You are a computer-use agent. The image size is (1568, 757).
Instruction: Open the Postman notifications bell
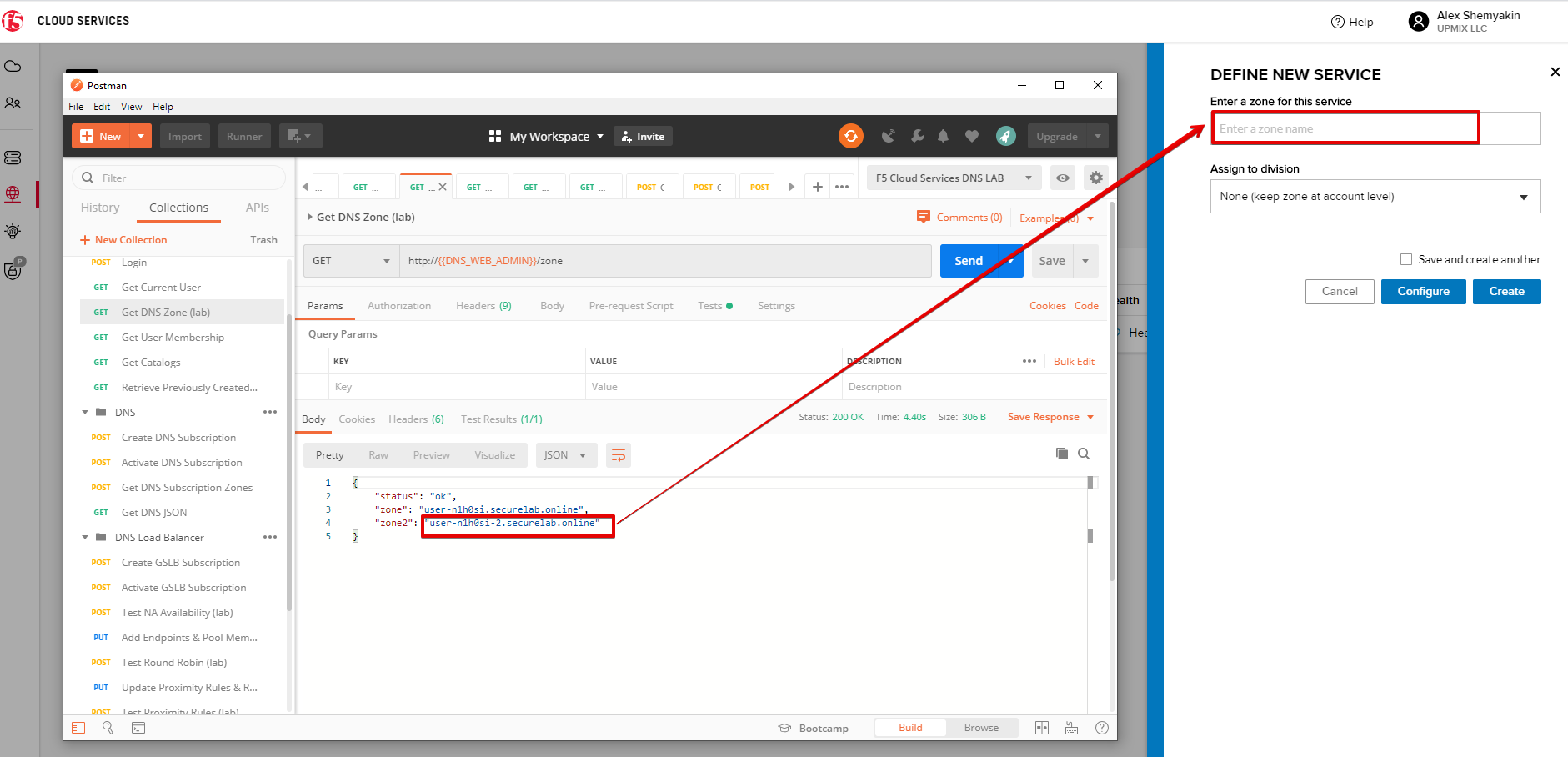944,136
